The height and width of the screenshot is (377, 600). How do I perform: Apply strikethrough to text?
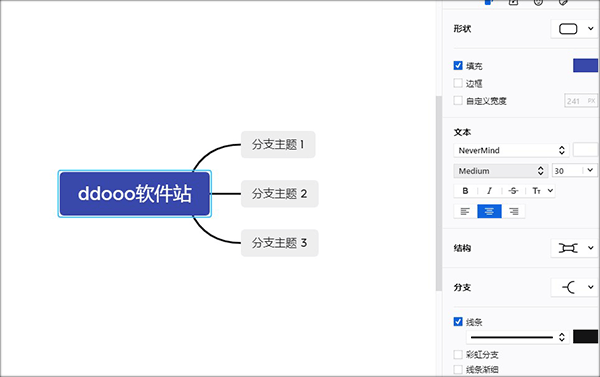click(513, 191)
